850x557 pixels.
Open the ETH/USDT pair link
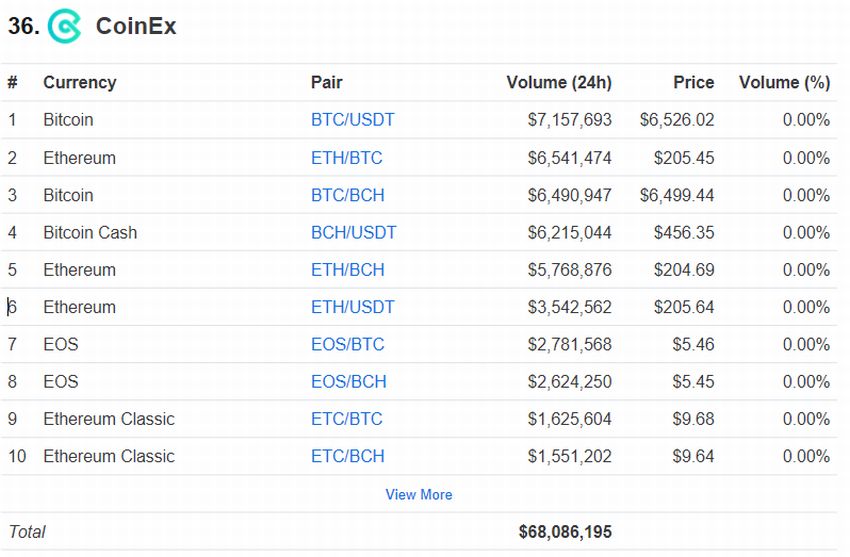[352, 307]
